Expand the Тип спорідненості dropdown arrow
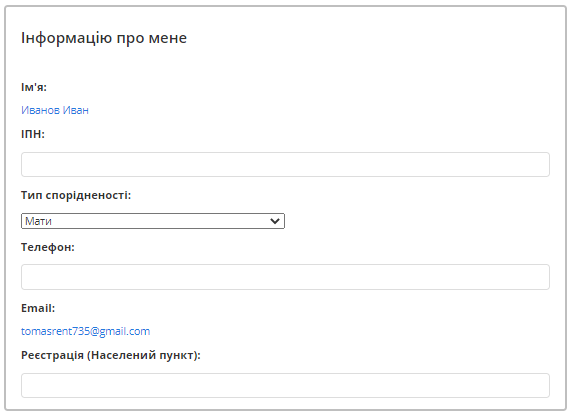The height and width of the screenshot is (419, 582). 275,221
